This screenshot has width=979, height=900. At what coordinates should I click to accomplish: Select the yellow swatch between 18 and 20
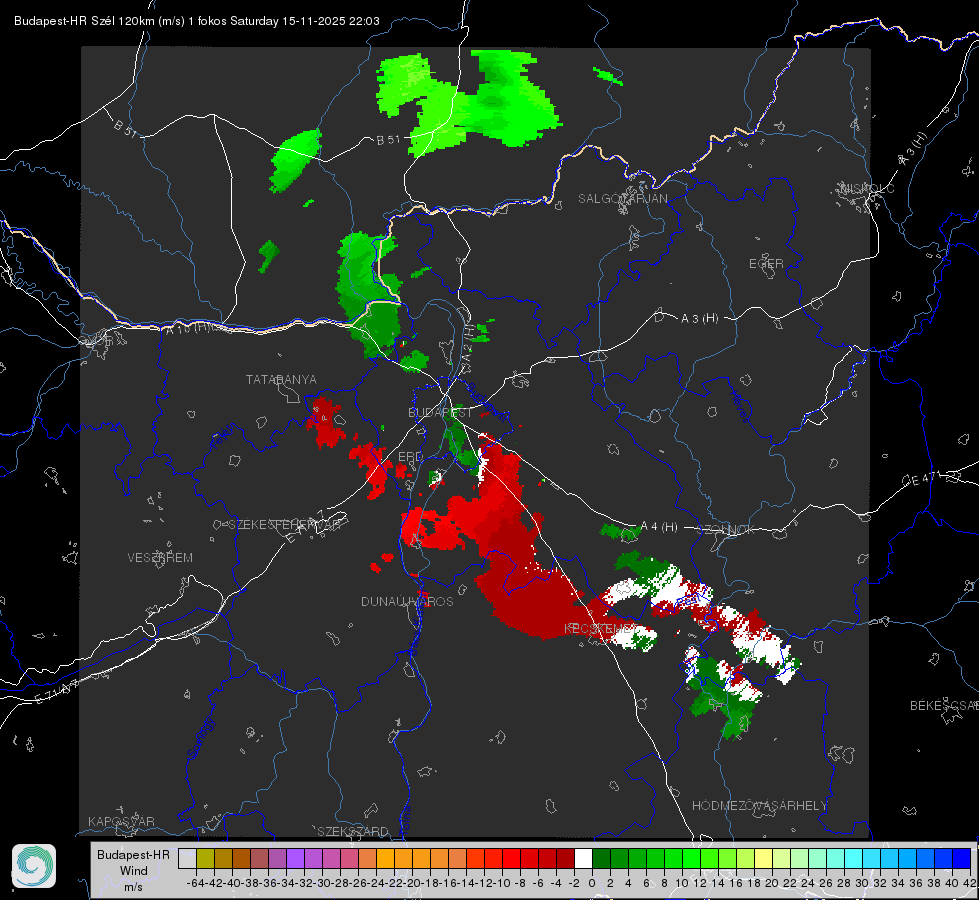coord(764,858)
